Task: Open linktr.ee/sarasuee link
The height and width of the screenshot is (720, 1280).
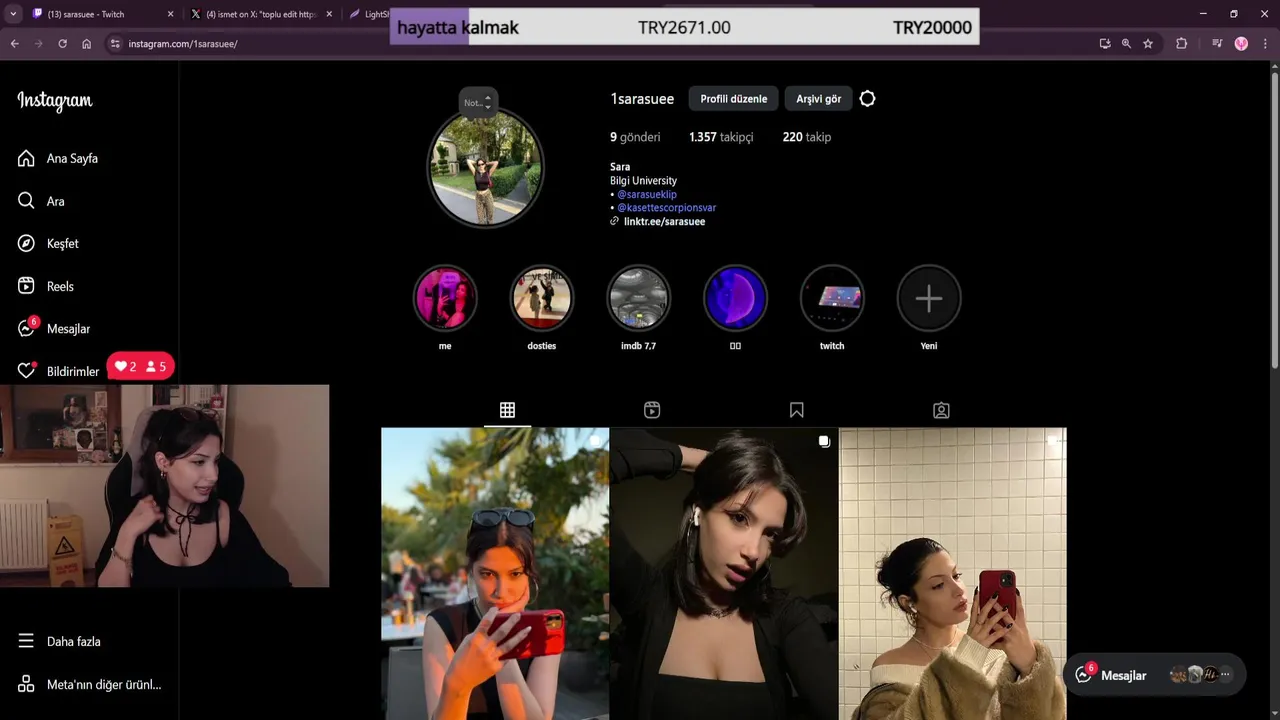Action: coord(664,221)
